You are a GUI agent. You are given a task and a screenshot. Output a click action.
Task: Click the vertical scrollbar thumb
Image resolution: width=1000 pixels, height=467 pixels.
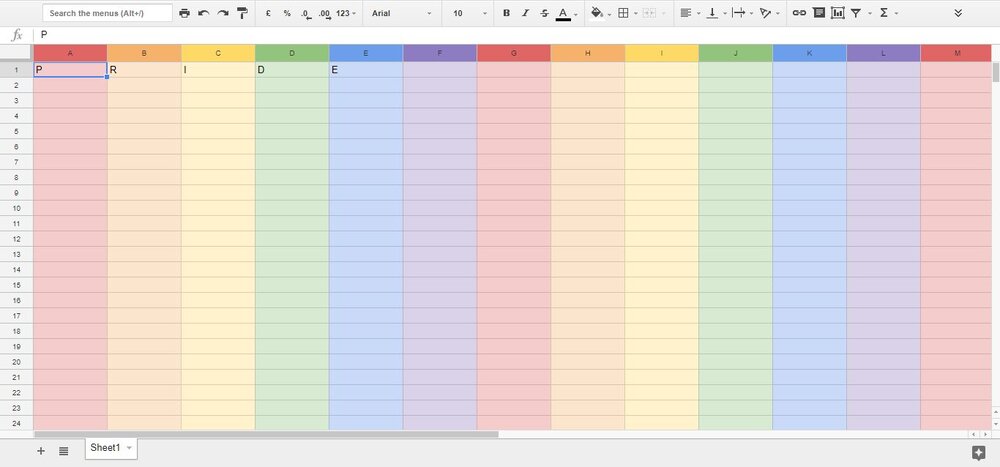point(996,73)
